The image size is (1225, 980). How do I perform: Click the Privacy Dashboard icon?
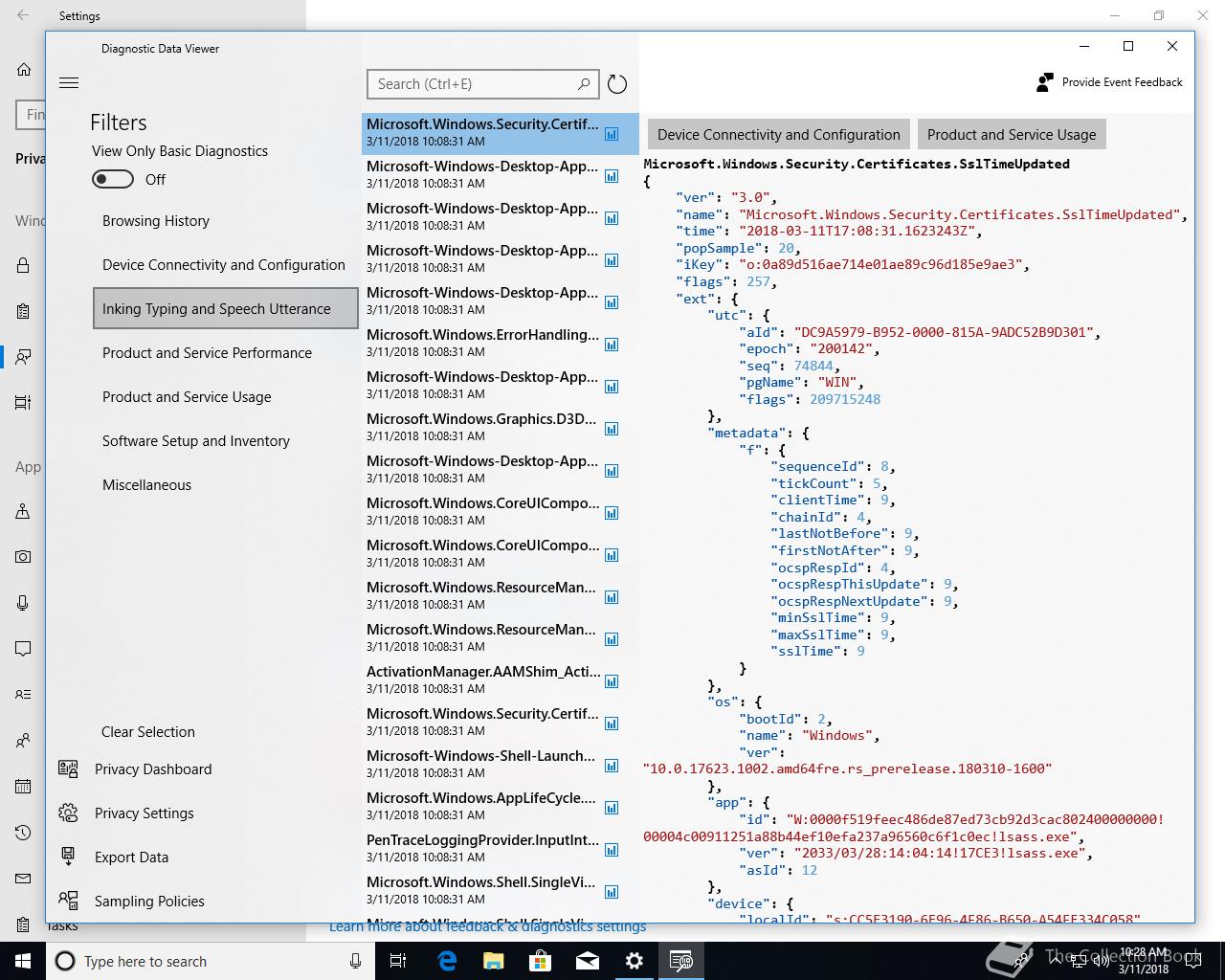pos(68,768)
